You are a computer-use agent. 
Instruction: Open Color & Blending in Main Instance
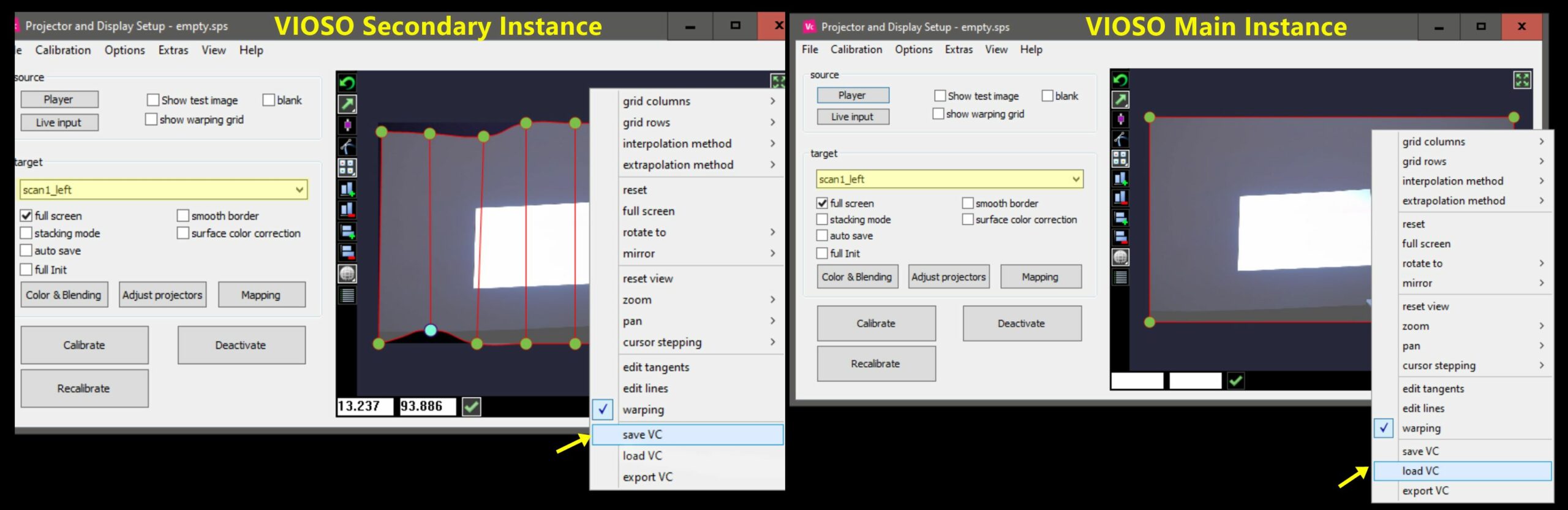[x=857, y=277]
